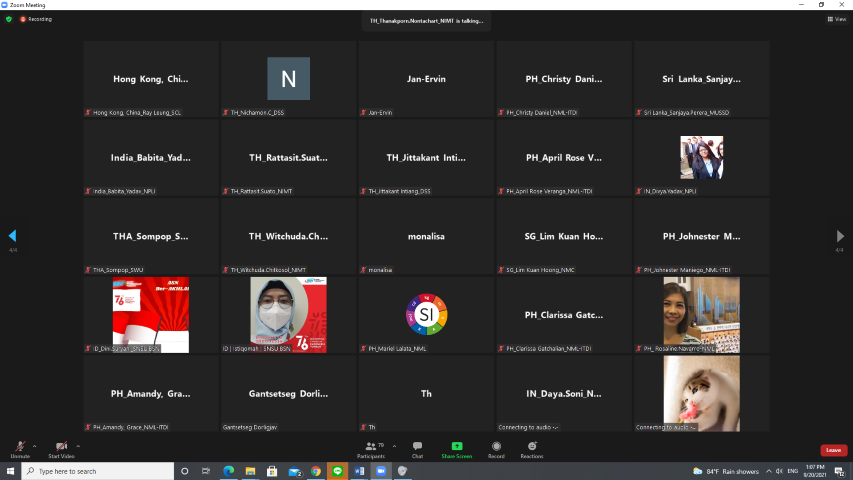
Task: Start recording with the Record button
Action: [496, 447]
